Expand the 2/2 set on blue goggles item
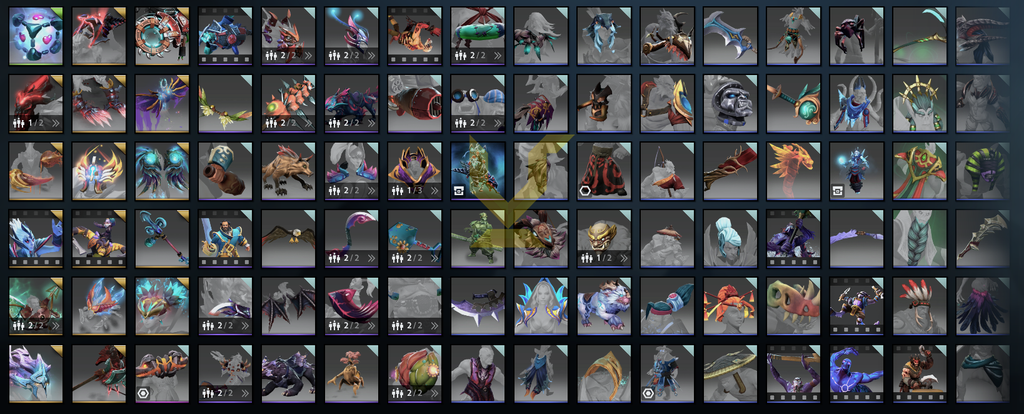Screen dimensions: 1024x414 [498, 123]
